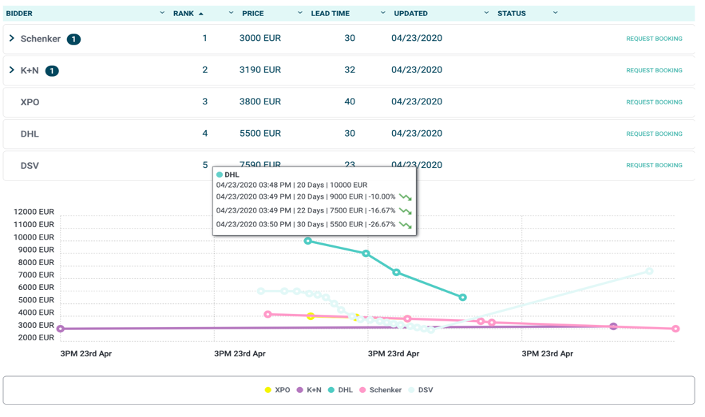Click the last pink Schenker chart point

pyautogui.click(x=675, y=329)
